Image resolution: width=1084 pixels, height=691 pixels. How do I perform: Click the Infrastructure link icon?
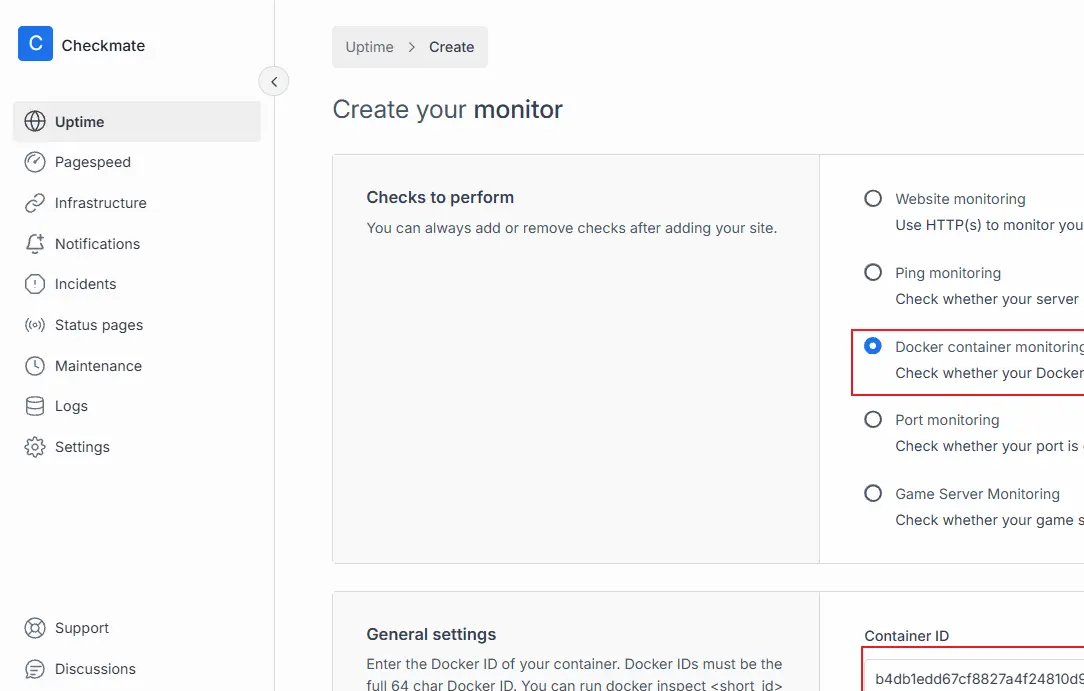(35, 203)
